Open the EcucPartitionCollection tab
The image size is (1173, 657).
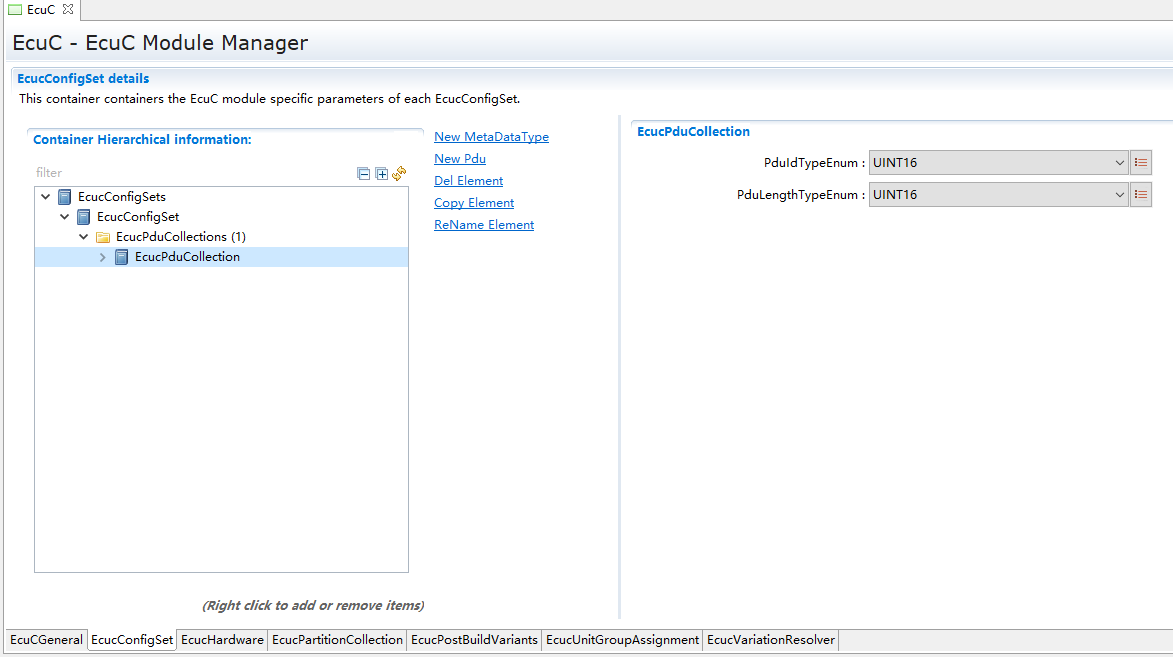tap(337, 640)
